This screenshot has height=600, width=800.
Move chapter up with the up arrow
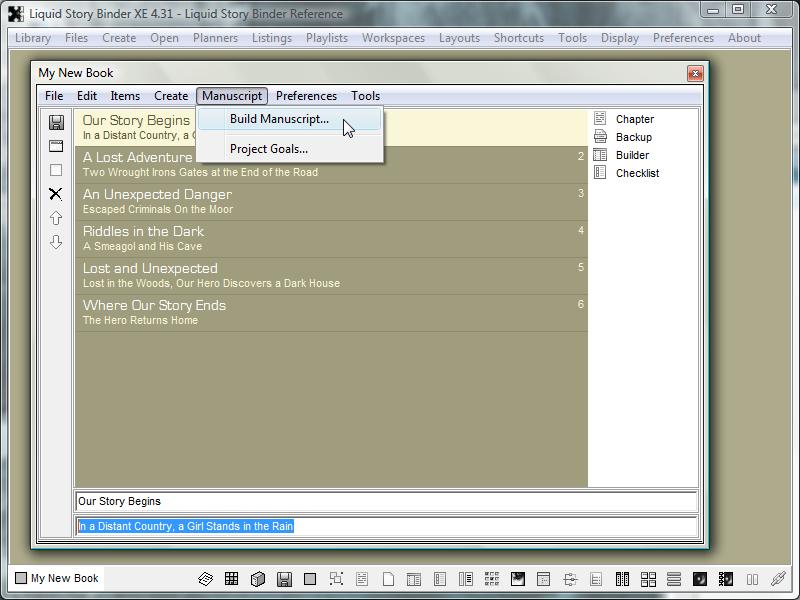(x=56, y=218)
